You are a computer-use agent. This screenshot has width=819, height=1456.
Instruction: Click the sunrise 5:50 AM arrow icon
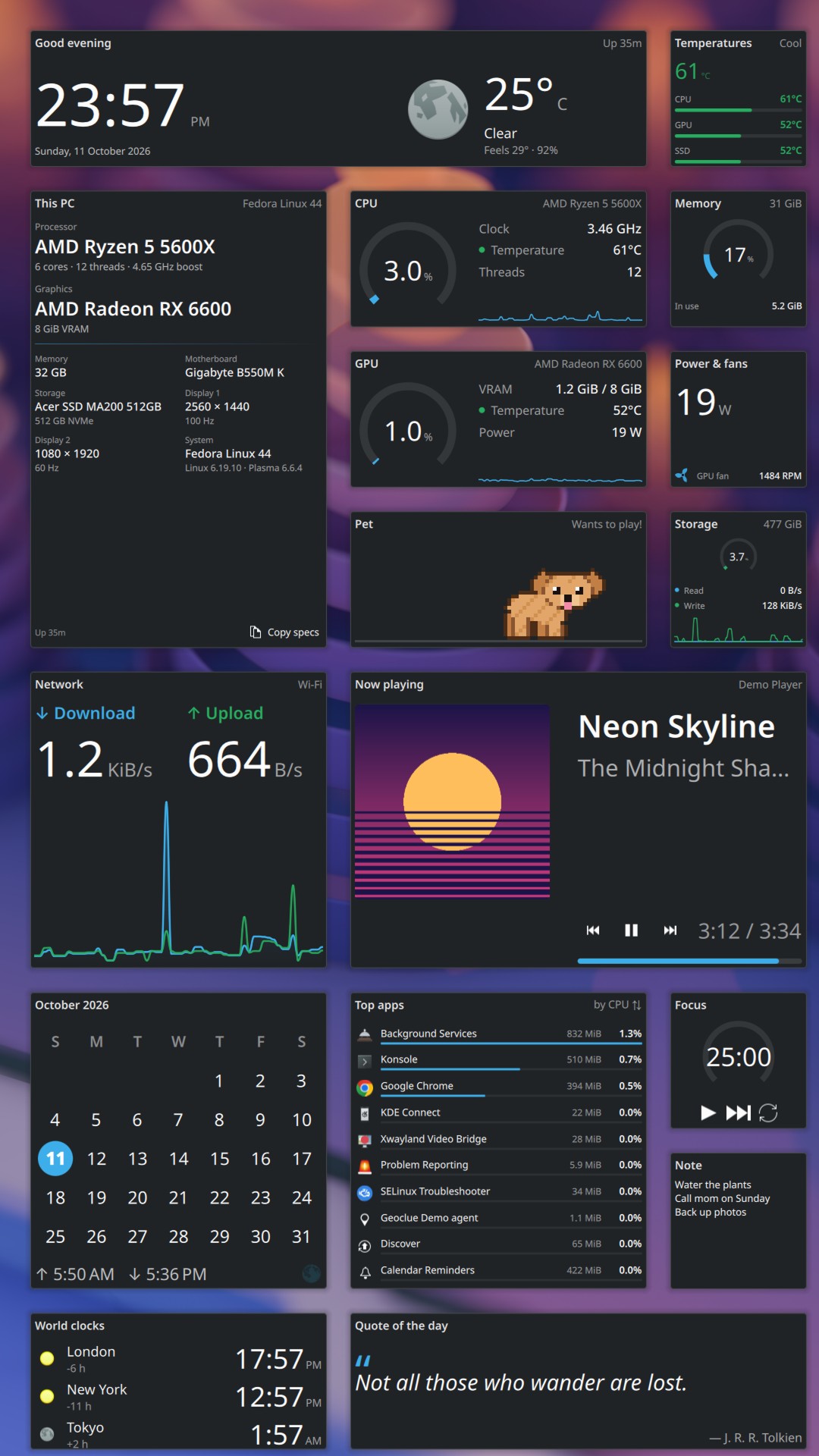pyautogui.click(x=42, y=1274)
